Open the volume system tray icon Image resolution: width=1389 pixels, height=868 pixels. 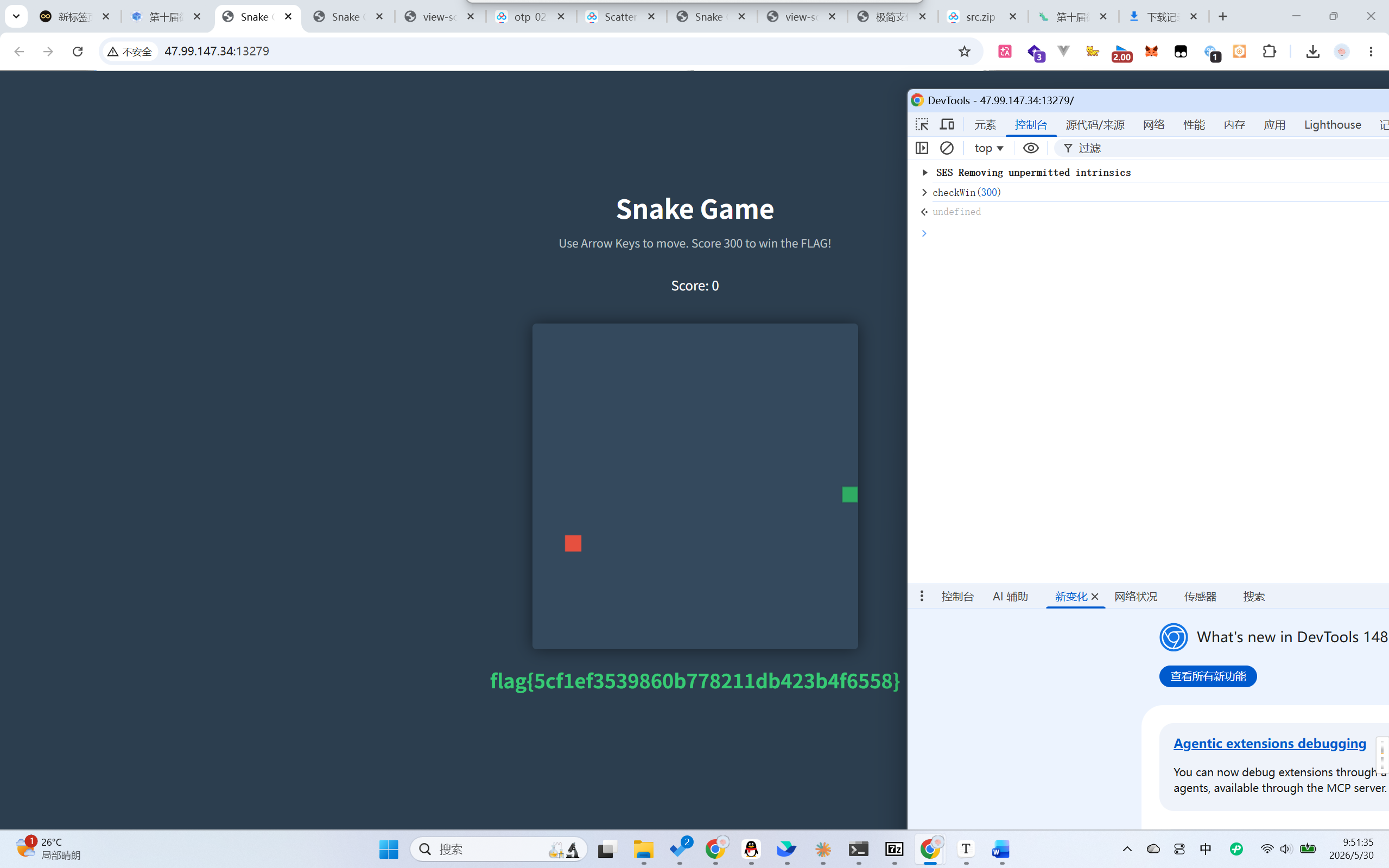[x=1285, y=849]
